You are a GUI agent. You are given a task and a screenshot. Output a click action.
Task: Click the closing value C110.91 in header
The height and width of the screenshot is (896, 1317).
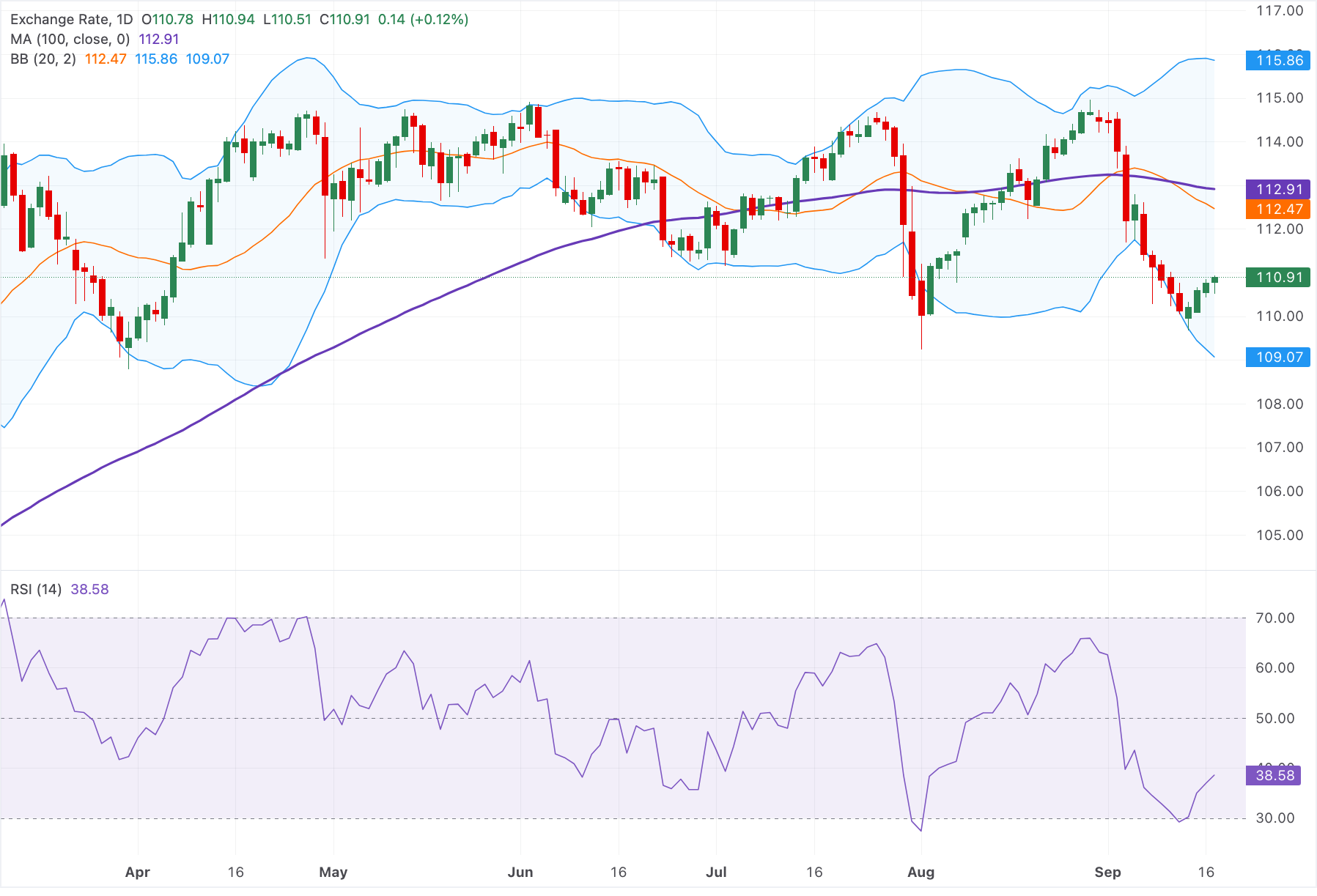point(344,20)
